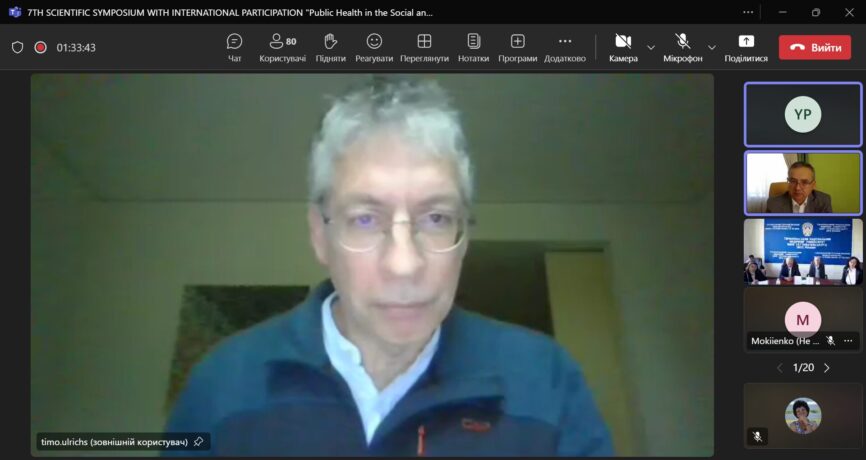The height and width of the screenshot is (460, 866).
Task: Open the Реагувати reactions menu
Action: tap(374, 47)
